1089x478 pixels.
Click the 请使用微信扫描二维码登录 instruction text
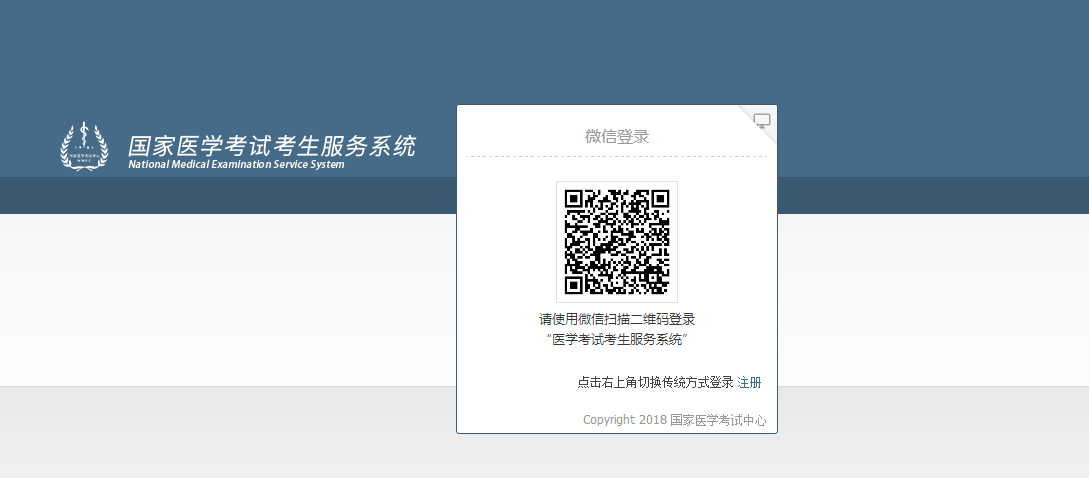[617, 320]
